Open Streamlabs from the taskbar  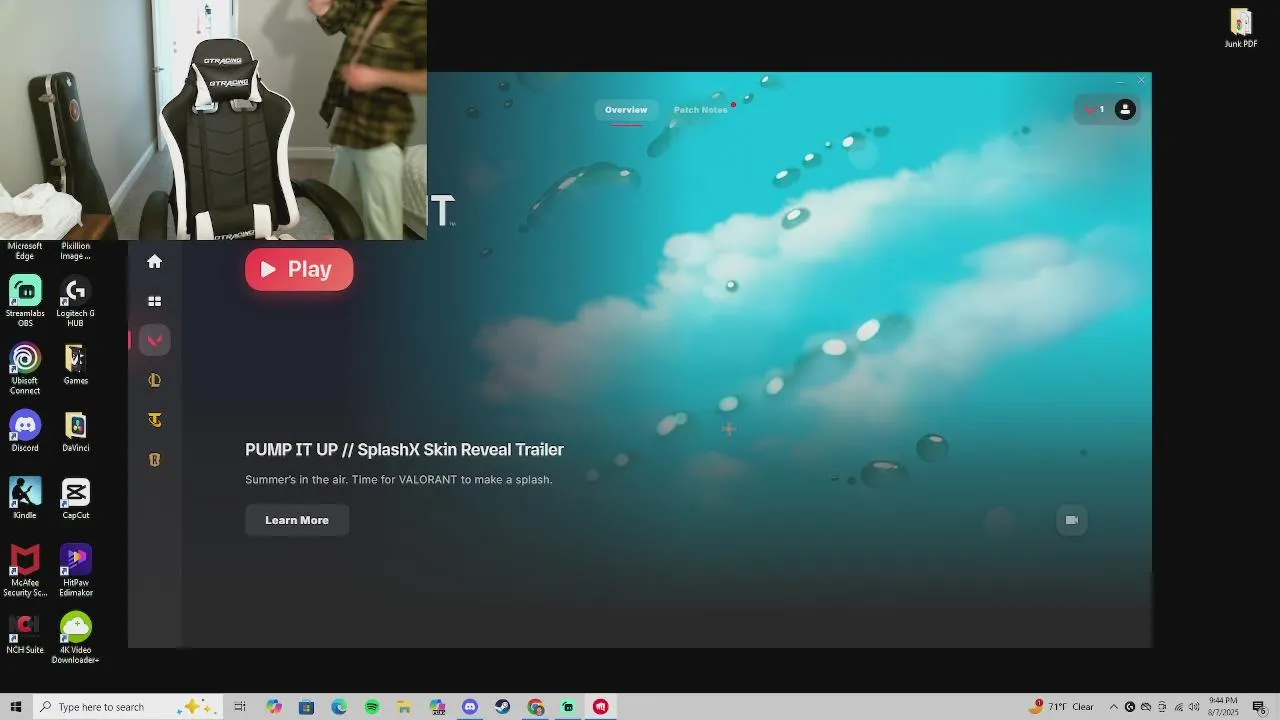click(x=568, y=707)
